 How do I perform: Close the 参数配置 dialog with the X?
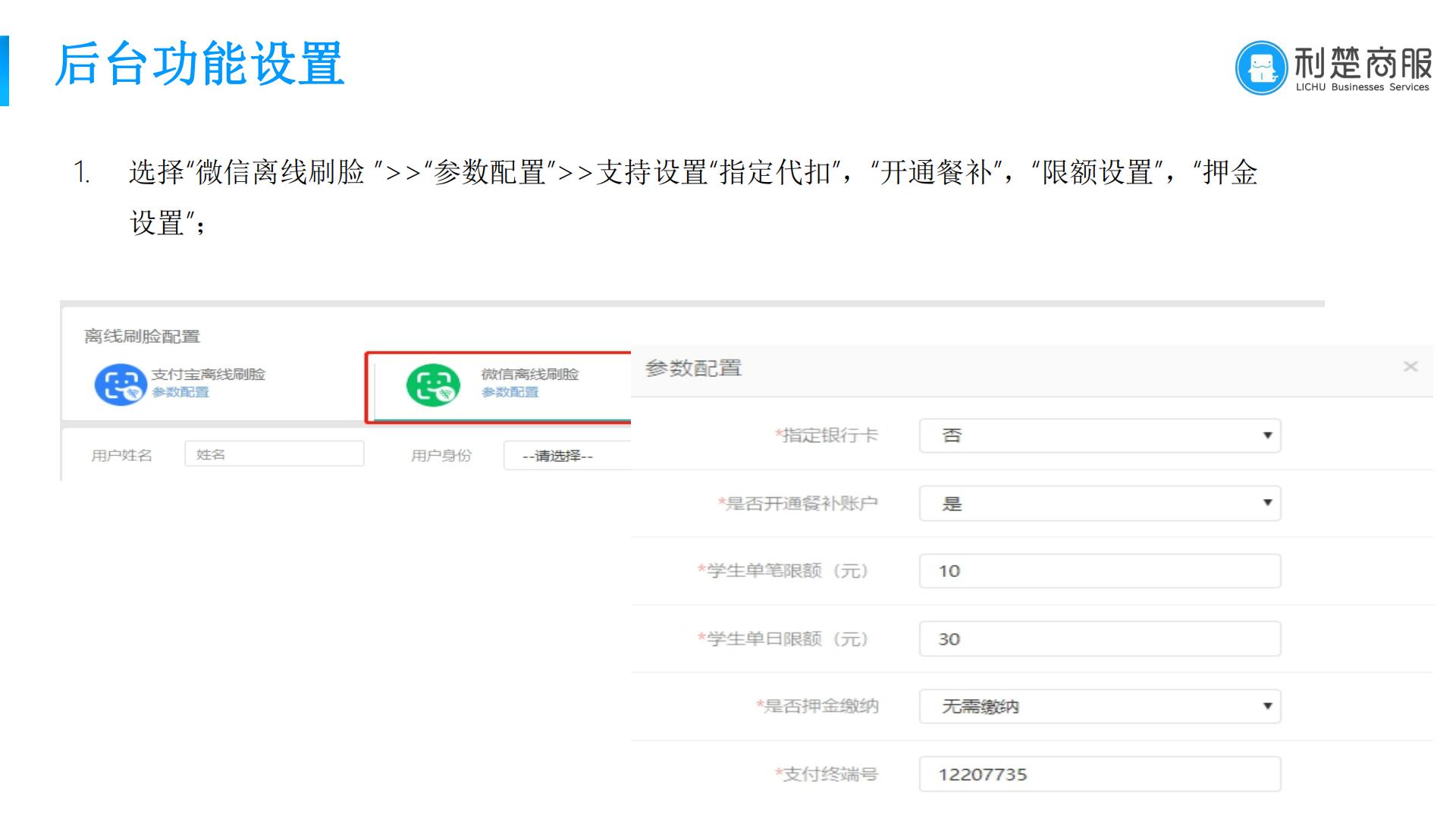coord(1410,367)
